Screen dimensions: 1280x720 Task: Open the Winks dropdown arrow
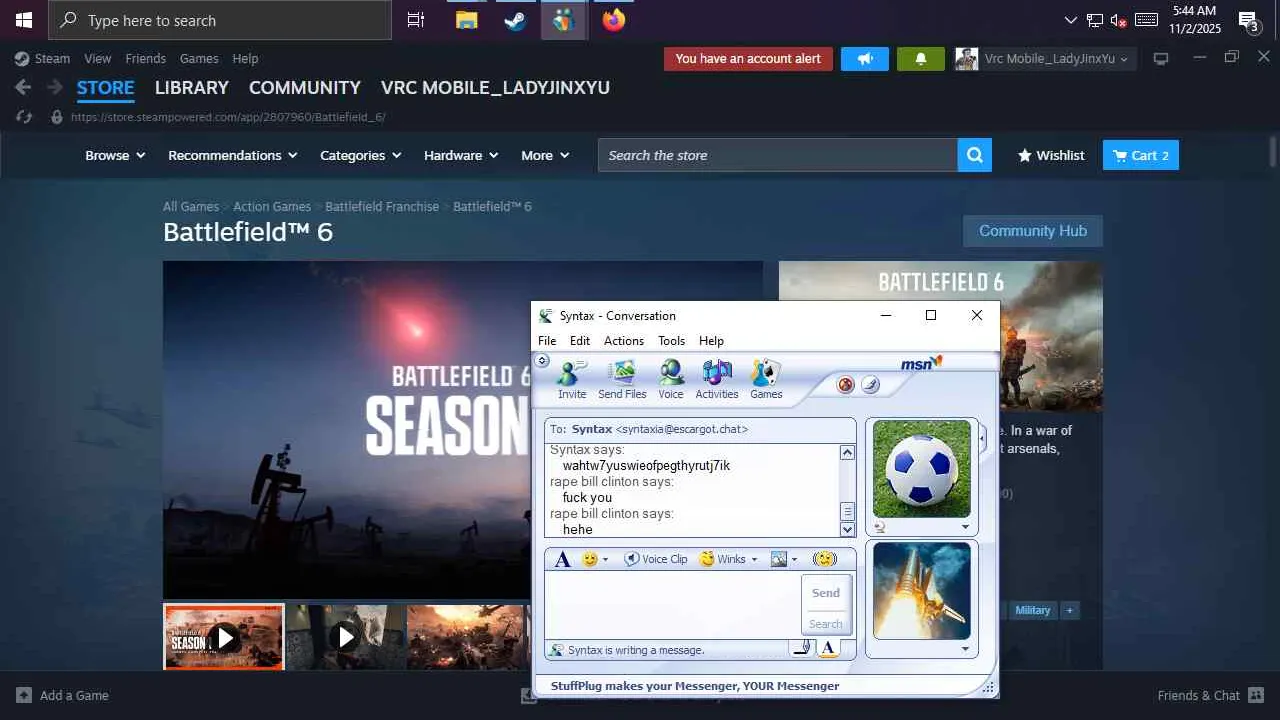pos(754,560)
